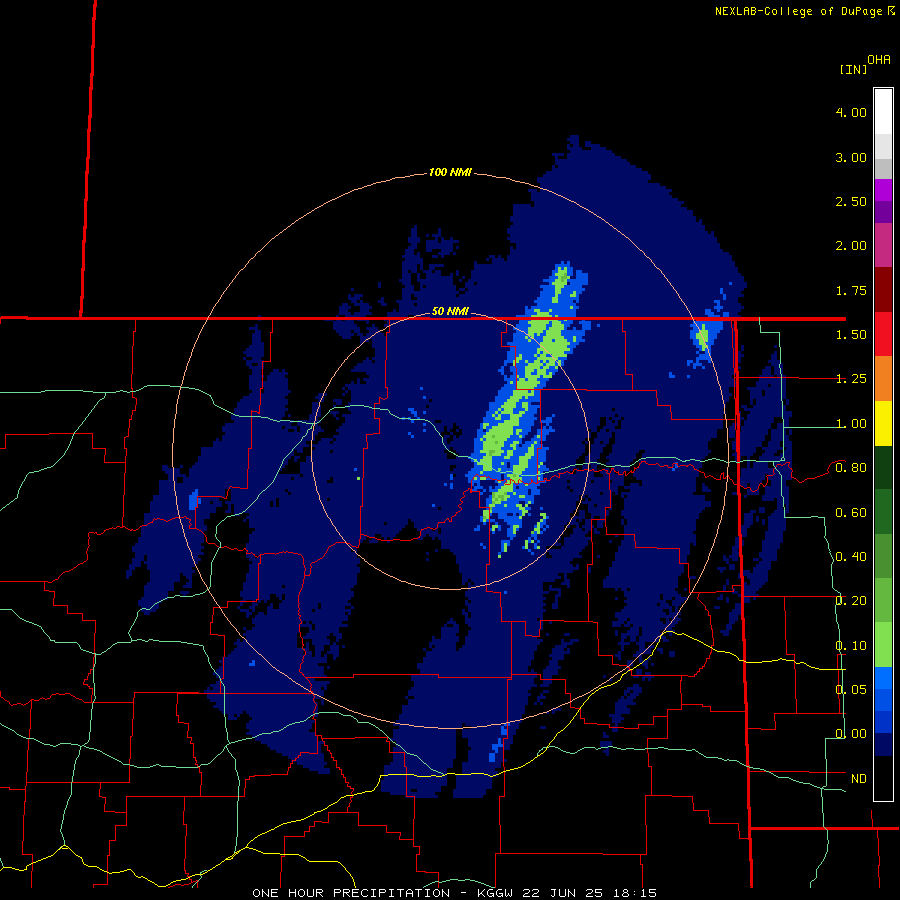
Task: Click the 0.40 legend value
Action: pyautogui.click(x=851, y=557)
